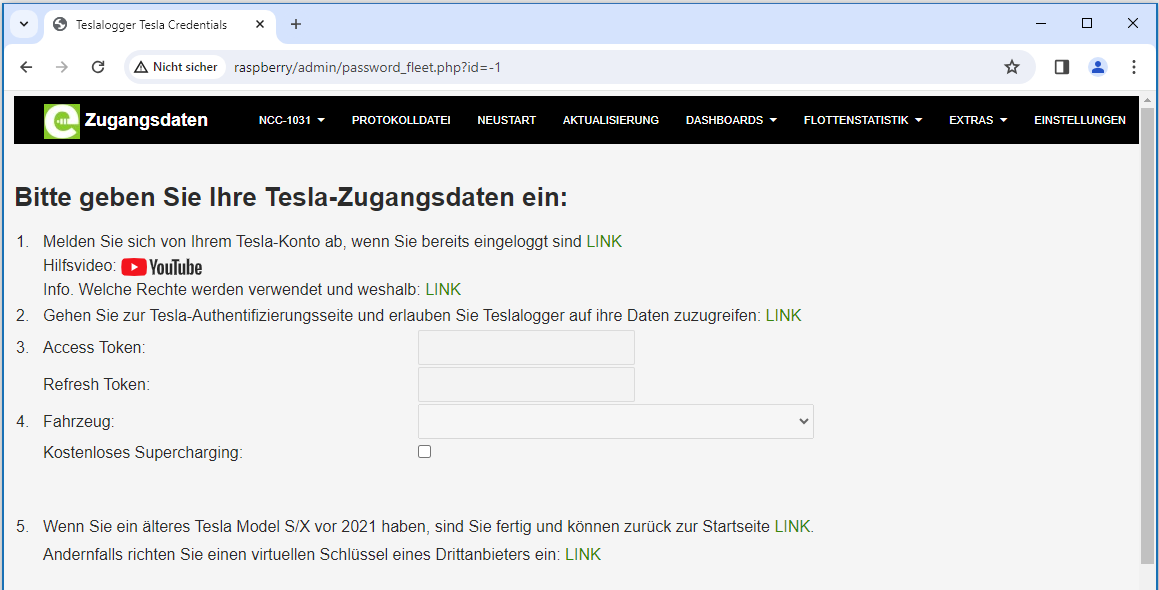Screen dimensions: 1159x590
Task: Bookmark this page with star icon
Action: click(x=1011, y=67)
